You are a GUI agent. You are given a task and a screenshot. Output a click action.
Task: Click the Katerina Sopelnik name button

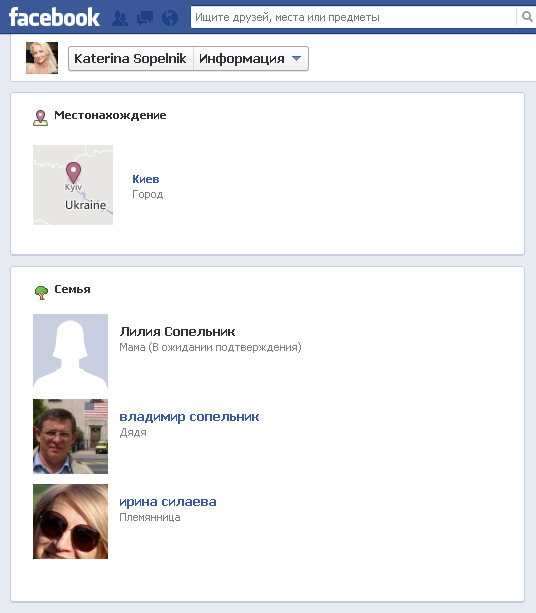131,59
